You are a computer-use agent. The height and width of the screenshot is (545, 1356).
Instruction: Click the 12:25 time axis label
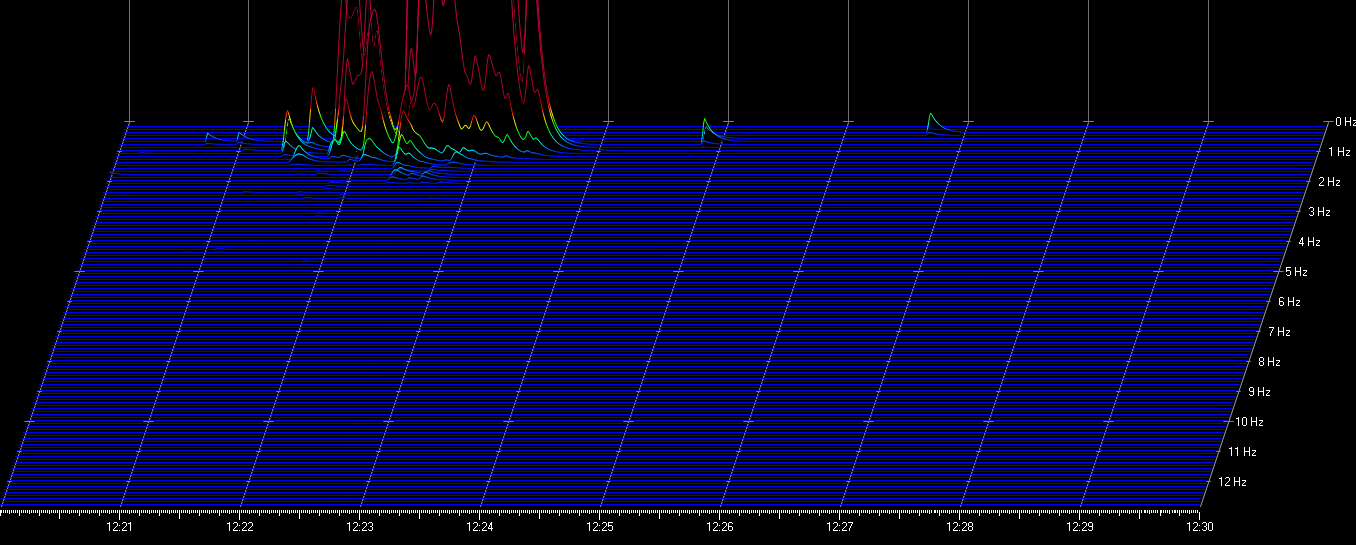click(x=600, y=526)
